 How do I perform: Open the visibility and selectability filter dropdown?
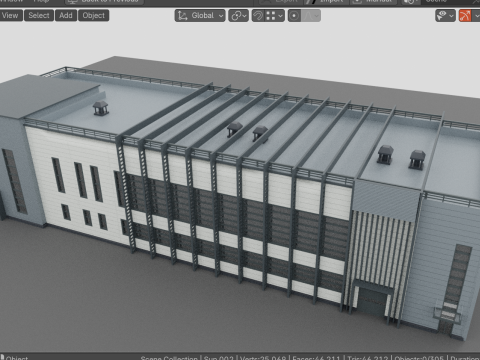(445, 16)
